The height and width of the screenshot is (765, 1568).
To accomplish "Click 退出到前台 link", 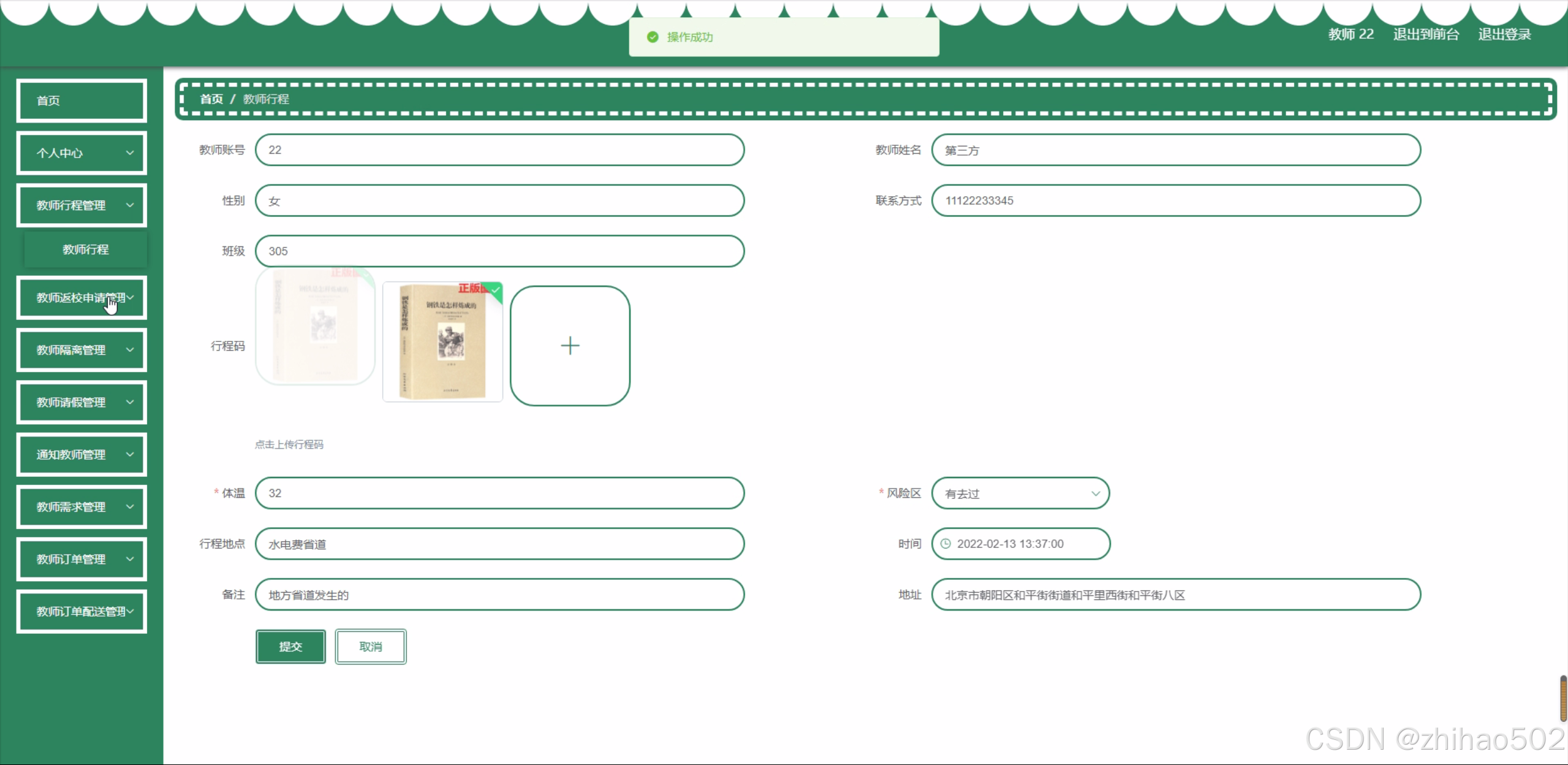I will pos(1426,34).
